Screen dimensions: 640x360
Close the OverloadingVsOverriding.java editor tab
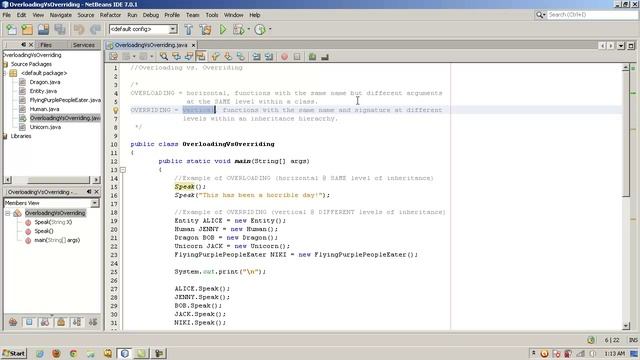pyautogui.click(x=193, y=45)
